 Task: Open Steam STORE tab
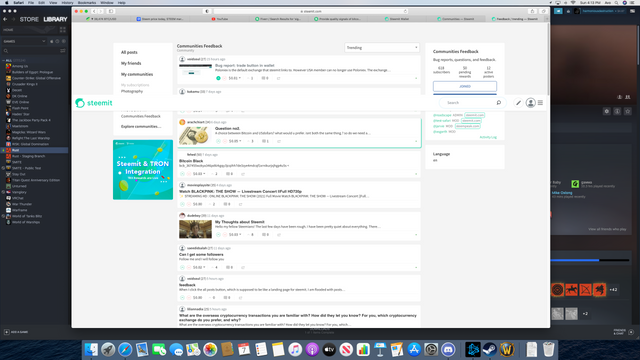coord(29,19)
